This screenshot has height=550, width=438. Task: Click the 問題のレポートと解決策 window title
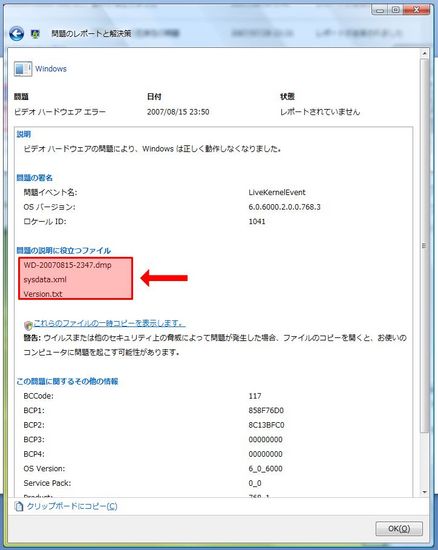pyautogui.click(x=91, y=34)
